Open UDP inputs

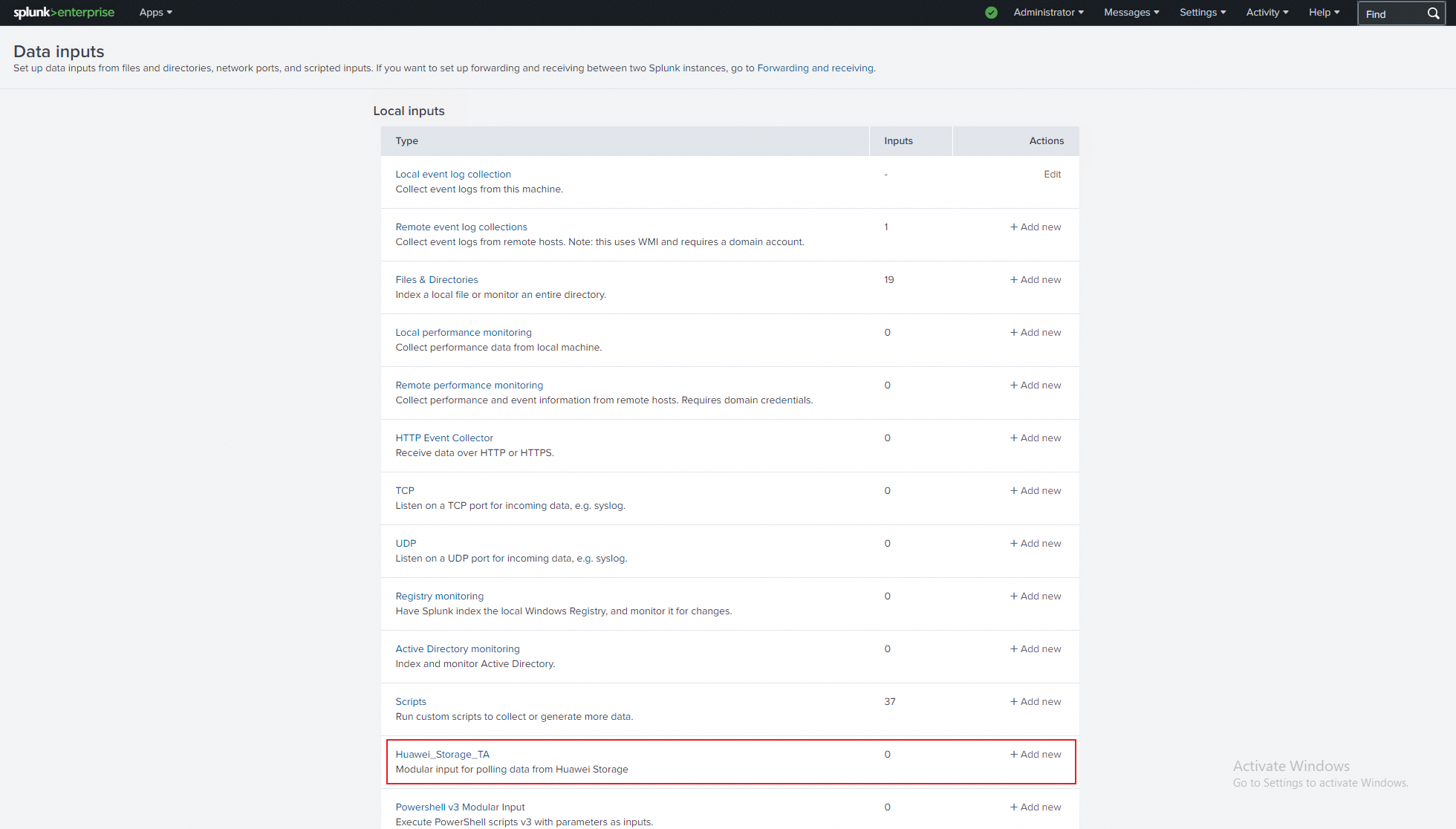click(406, 544)
